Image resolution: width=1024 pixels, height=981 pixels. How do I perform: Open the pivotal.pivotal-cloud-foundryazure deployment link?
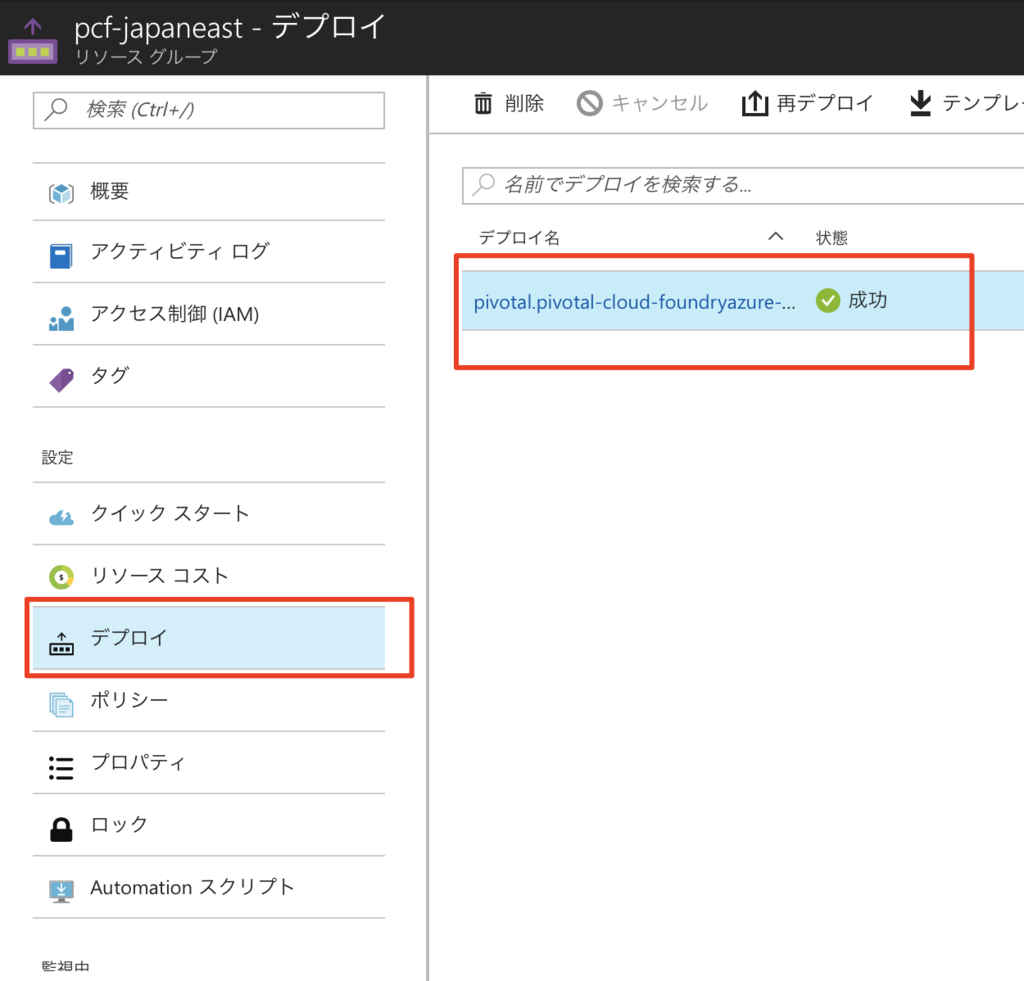click(635, 300)
